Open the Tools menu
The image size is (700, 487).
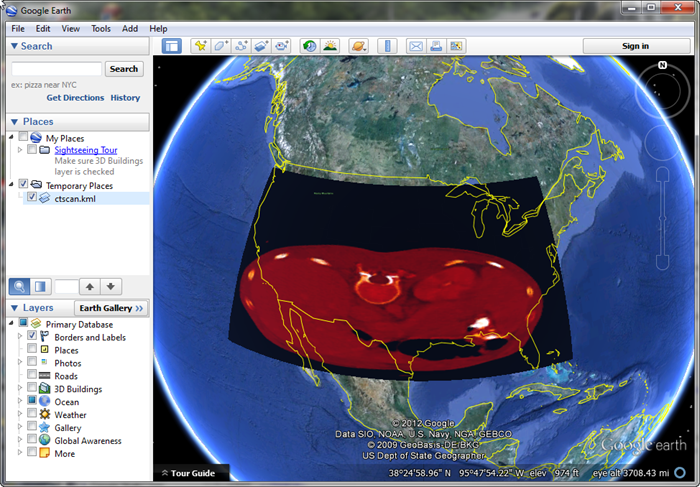coord(101,29)
